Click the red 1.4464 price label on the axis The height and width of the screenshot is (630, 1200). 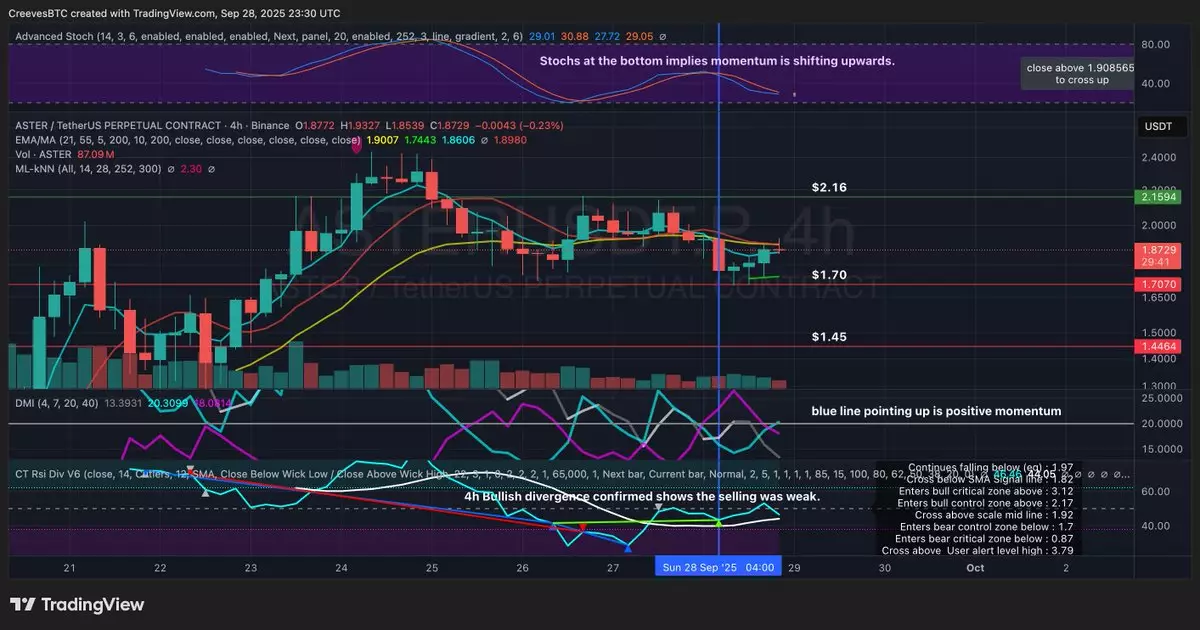click(x=1160, y=345)
